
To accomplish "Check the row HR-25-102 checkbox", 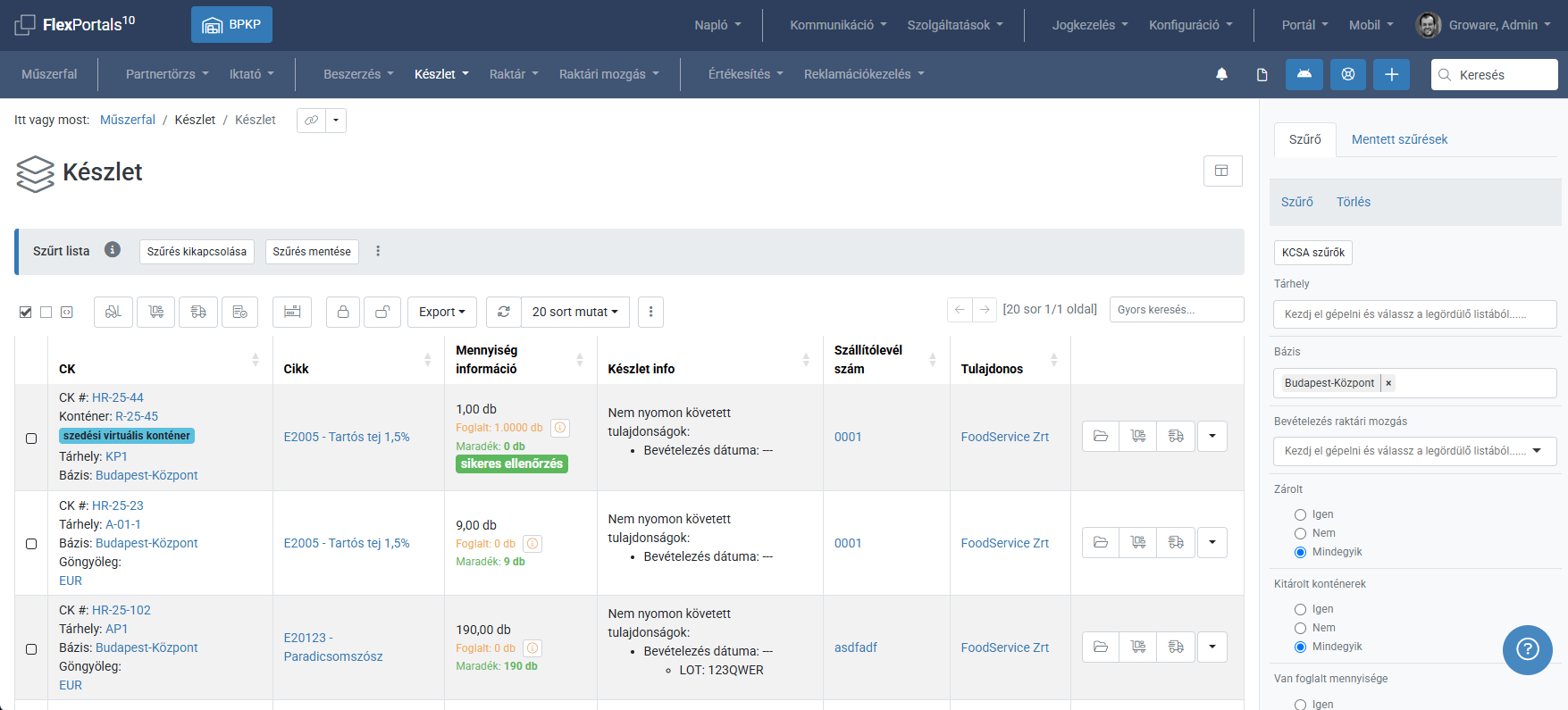I will coord(31,649).
